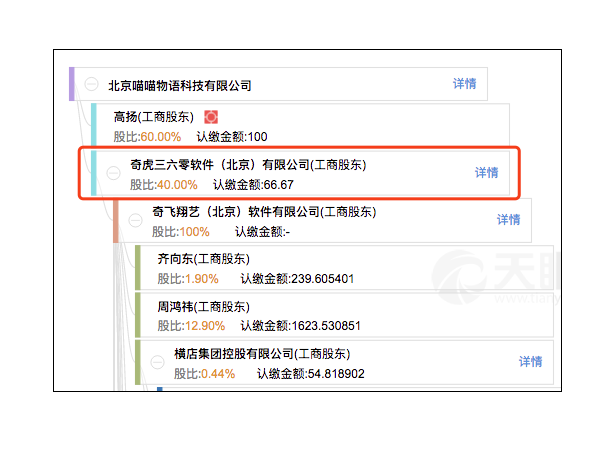The image size is (600, 450).
Task: Open 详情 for 北京喵喵物语科技有限公司
Action: (465, 84)
